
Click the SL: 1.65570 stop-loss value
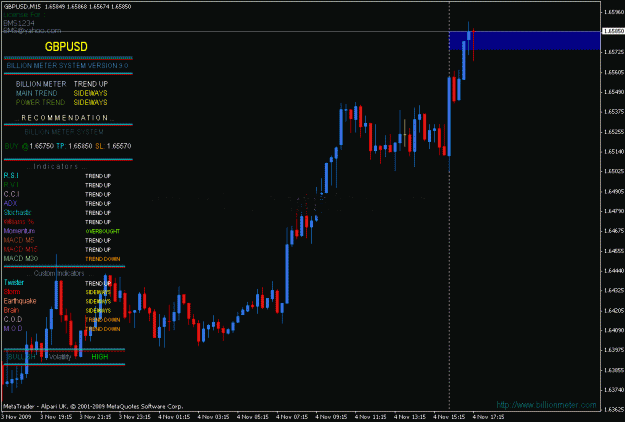tap(113, 146)
